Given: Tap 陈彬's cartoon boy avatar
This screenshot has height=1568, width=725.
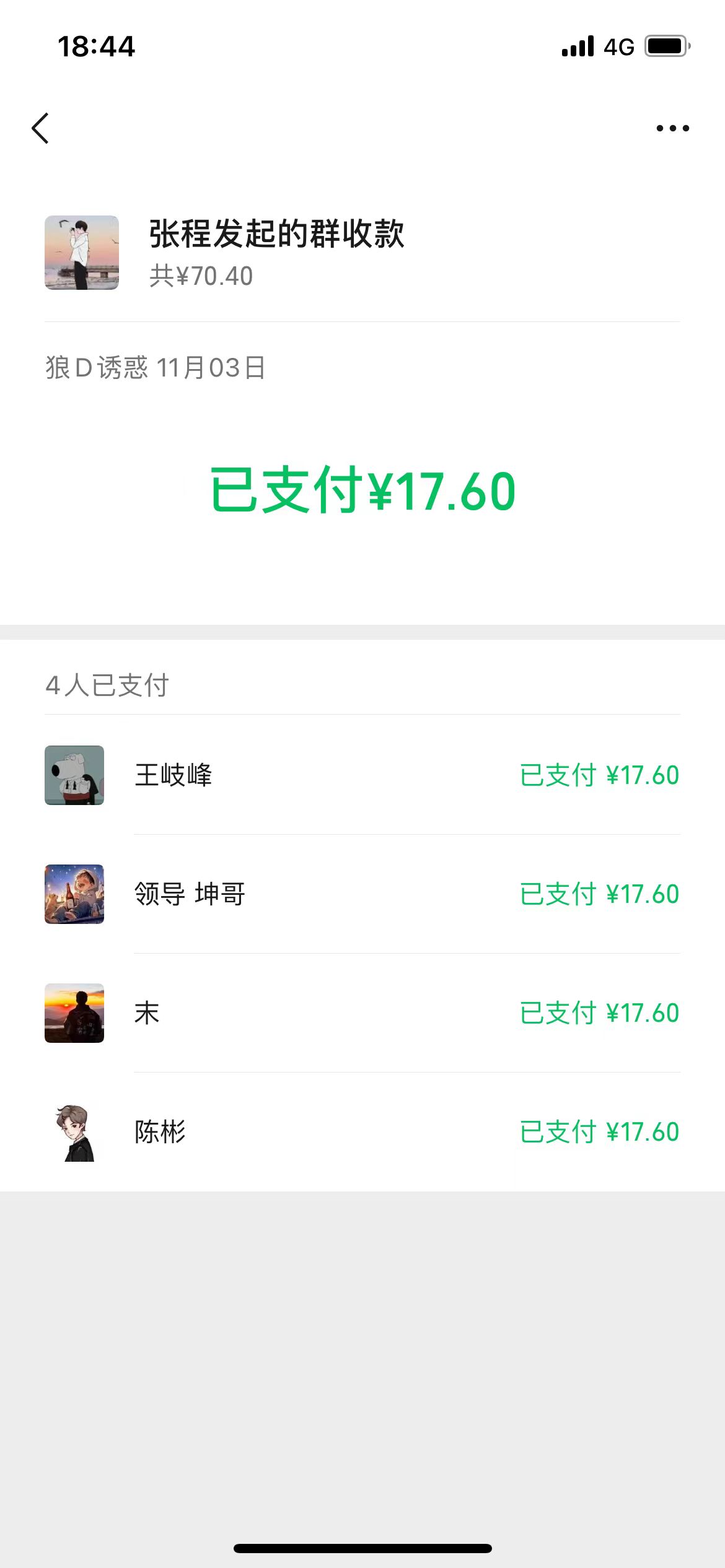Looking at the screenshot, I should coord(74,1132).
